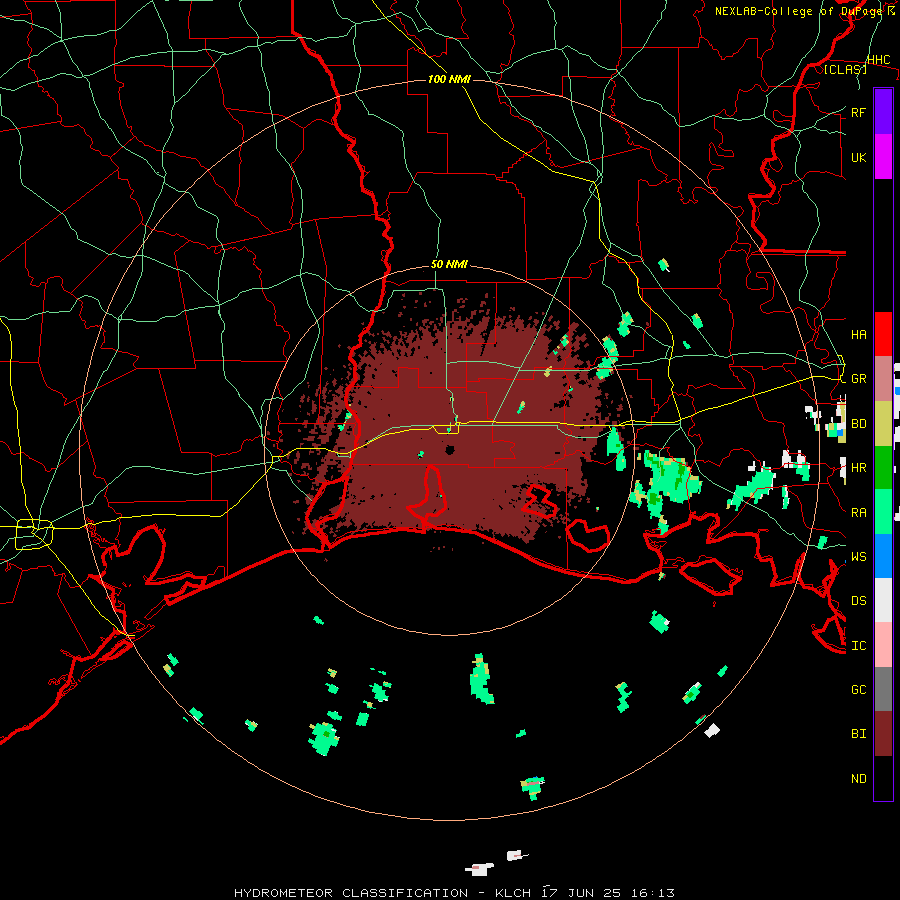Select the olive-yellow BD legend swatch
Screen dimensions: 900x900
(883, 423)
